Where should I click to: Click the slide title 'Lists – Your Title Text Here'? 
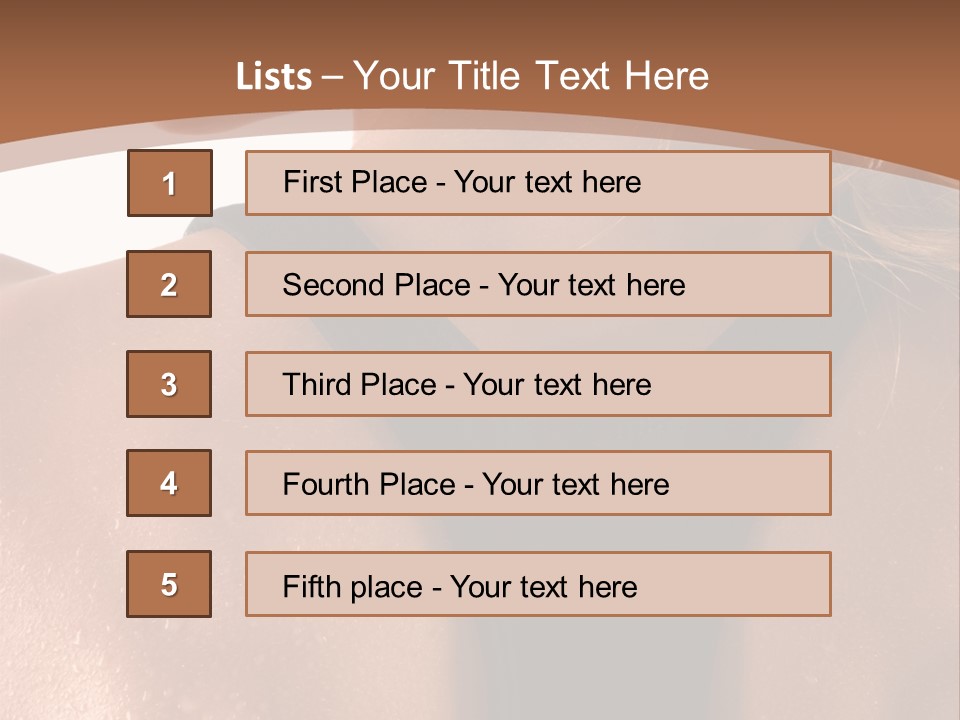(x=472, y=76)
